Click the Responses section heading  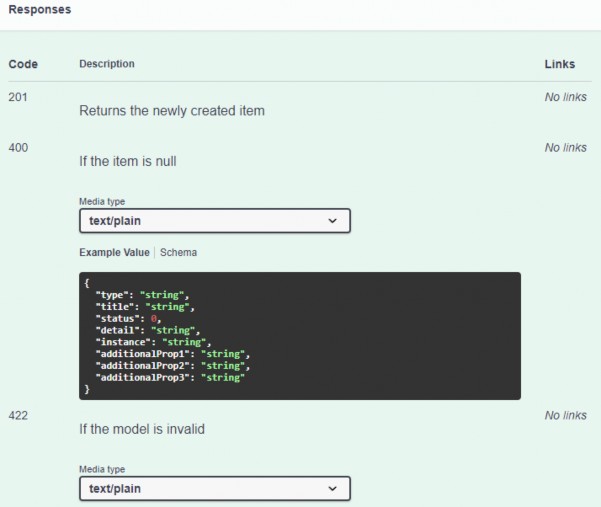[40, 10]
